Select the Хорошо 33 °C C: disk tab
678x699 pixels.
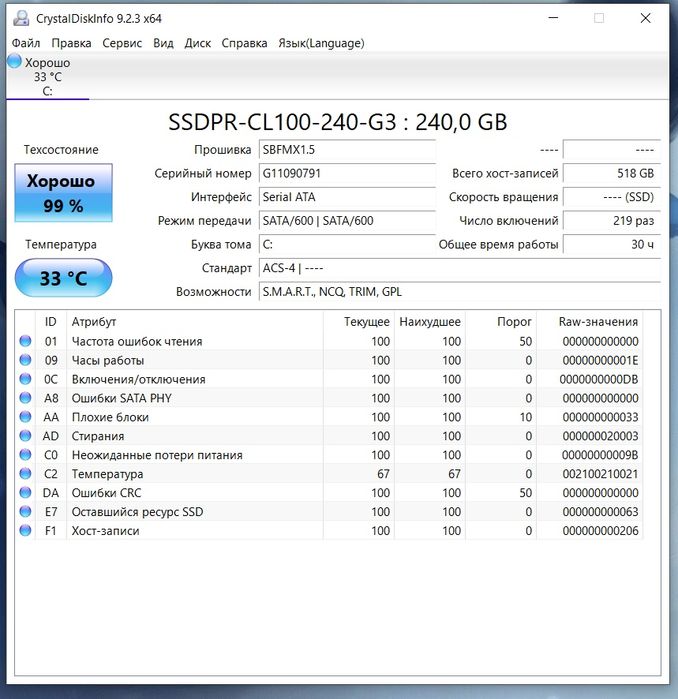(x=47, y=76)
